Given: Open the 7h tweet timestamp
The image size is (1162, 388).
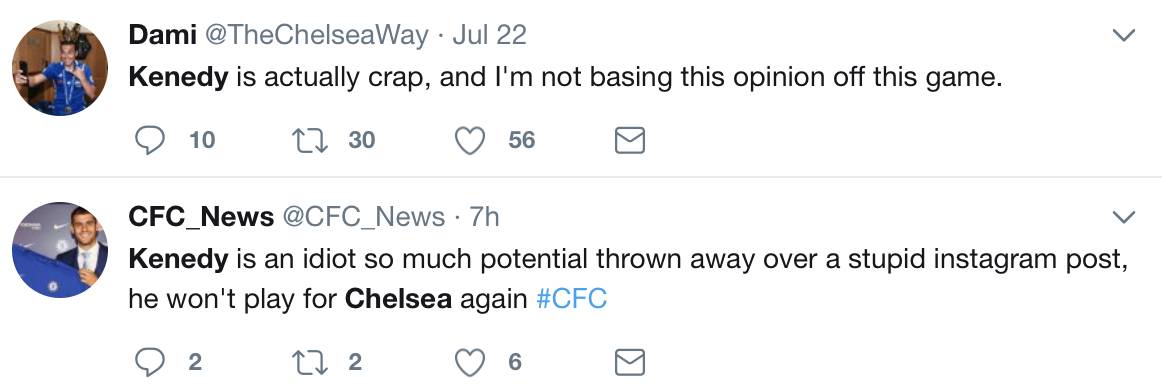Looking at the screenshot, I should (x=485, y=217).
